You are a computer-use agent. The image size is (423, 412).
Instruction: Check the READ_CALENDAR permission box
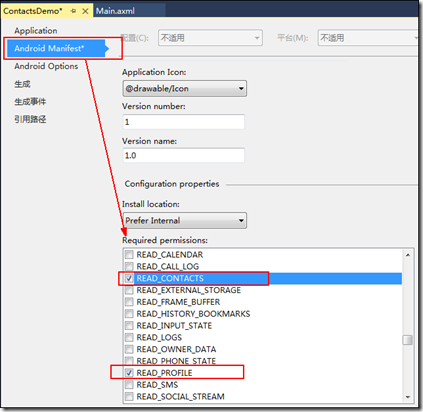(129, 255)
